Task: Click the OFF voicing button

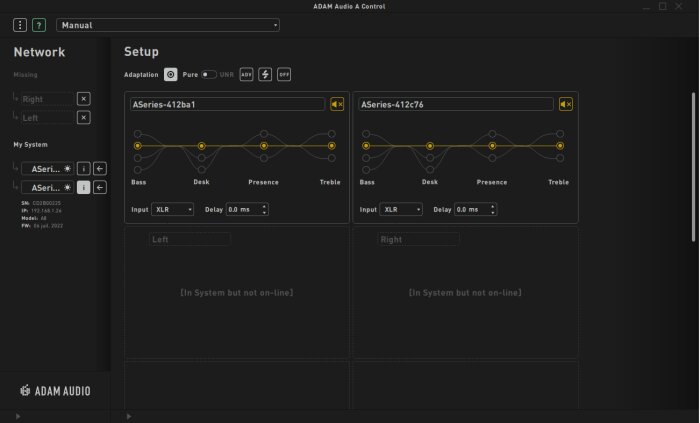Action: click(x=284, y=75)
